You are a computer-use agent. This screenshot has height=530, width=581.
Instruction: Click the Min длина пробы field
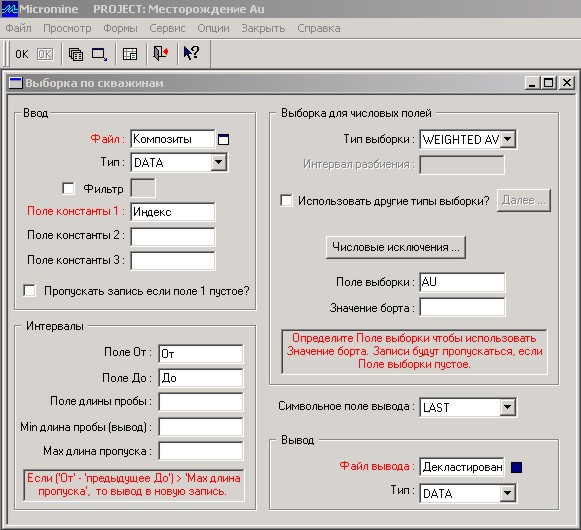point(201,427)
